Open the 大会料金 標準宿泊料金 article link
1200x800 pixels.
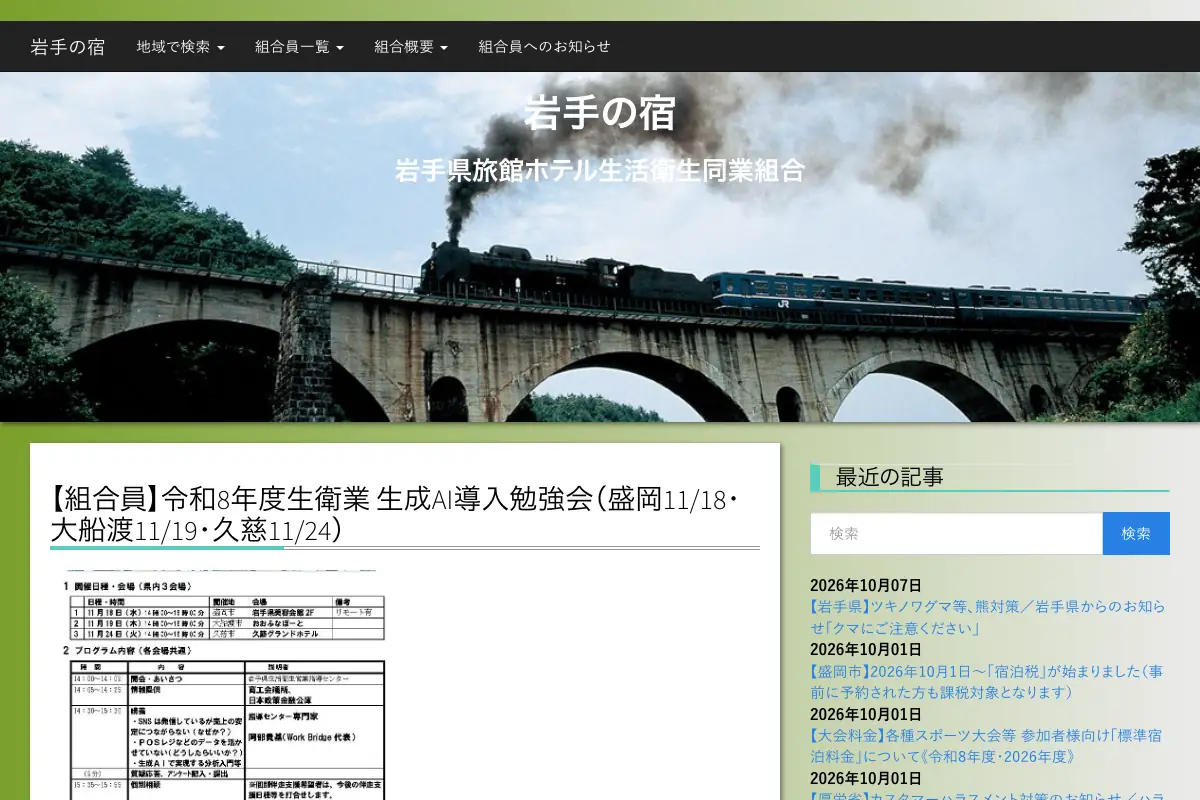[986, 746]
